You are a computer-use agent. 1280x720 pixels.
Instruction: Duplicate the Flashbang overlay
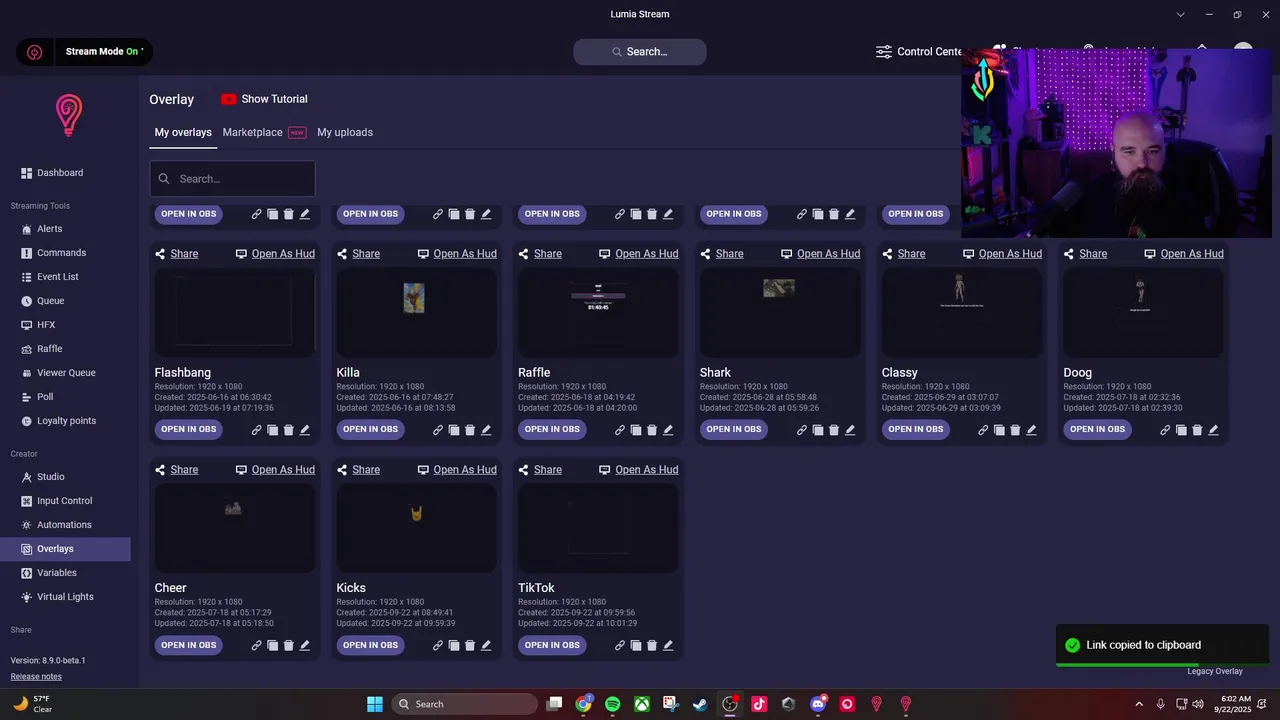click(x=272, y=430)
